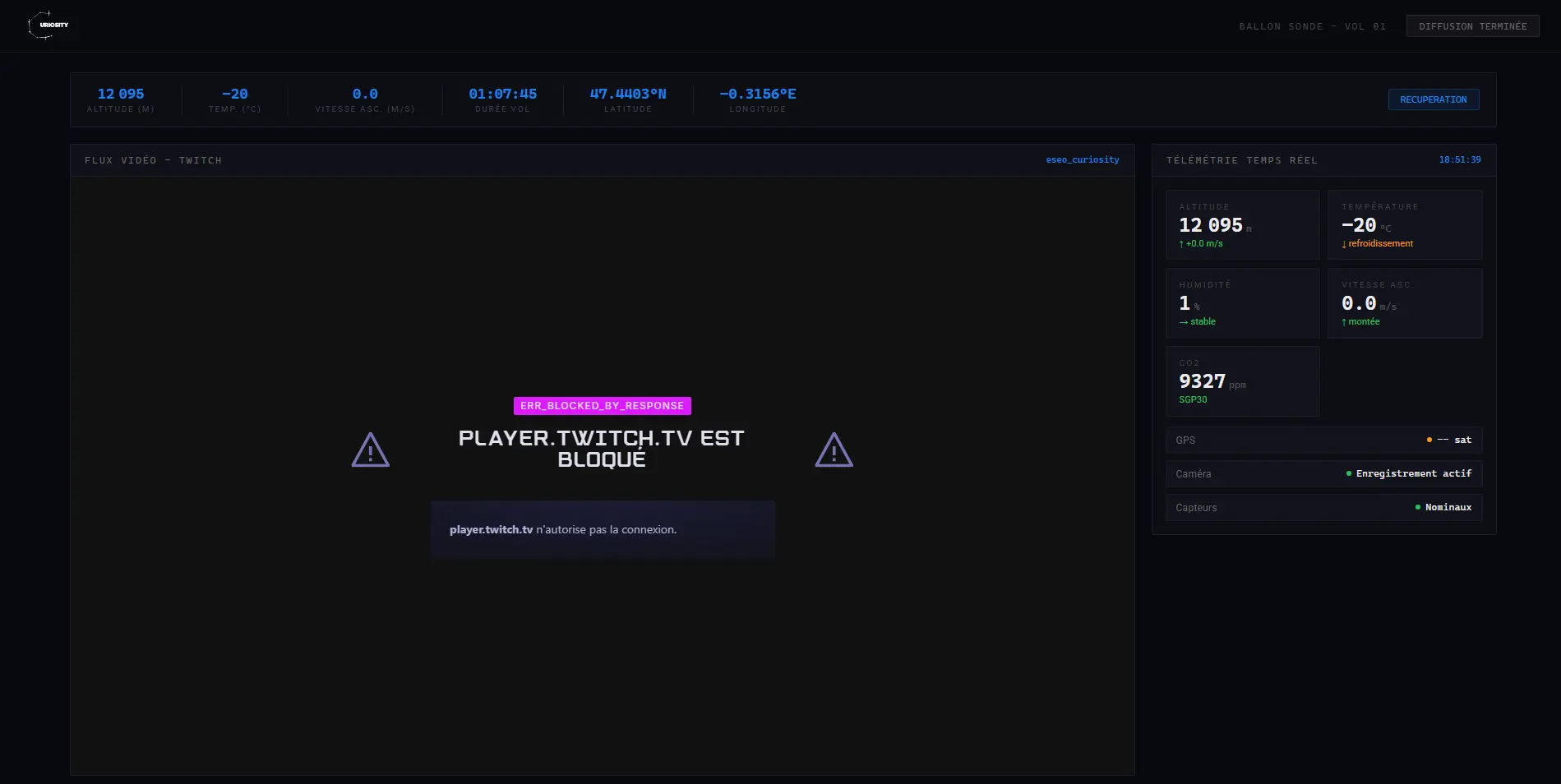
Task: Click the 'refroidissement' temperature trend text
Action: click(x=1381, y=243)
